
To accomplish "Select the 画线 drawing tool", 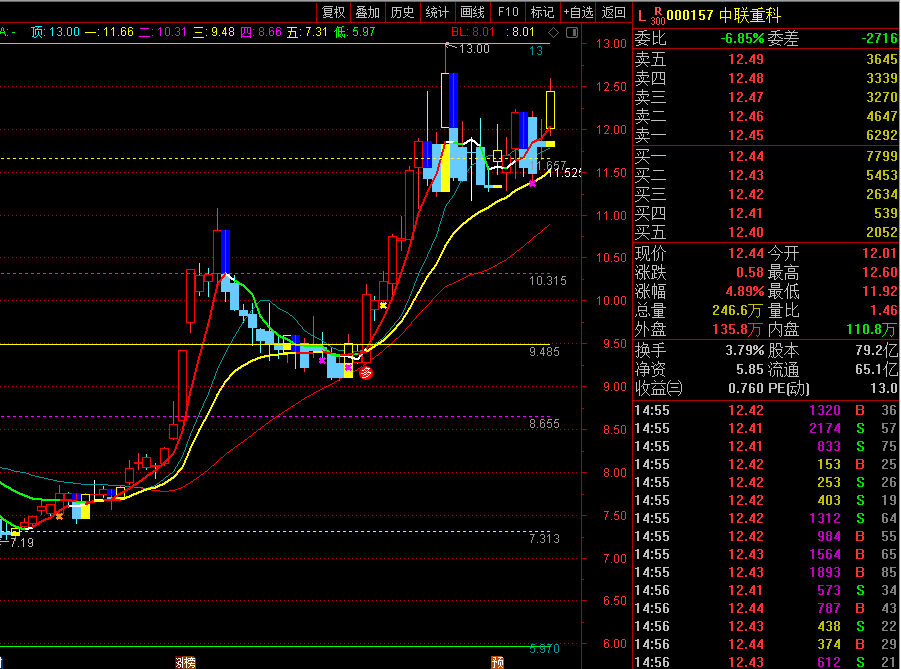I will point(472,12).
